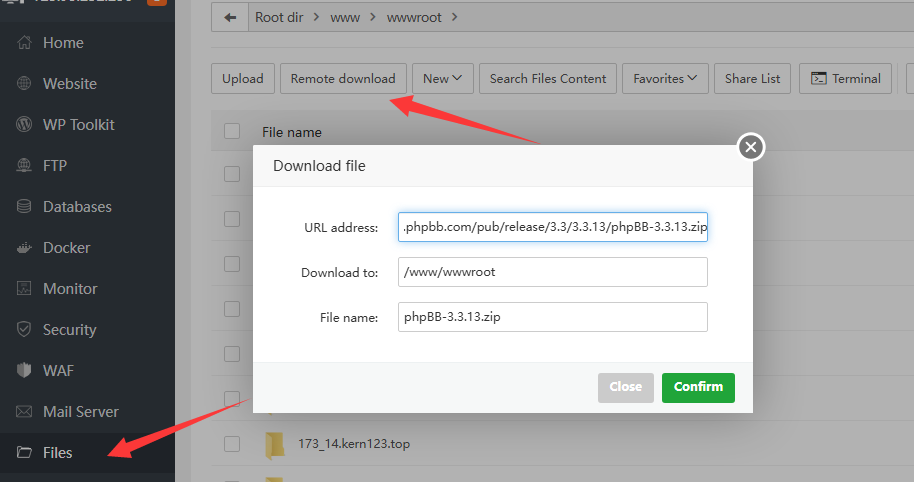Click the Upload button
Image resolution: width=914 pixels, height=482 pixels.
click(242, 79)
